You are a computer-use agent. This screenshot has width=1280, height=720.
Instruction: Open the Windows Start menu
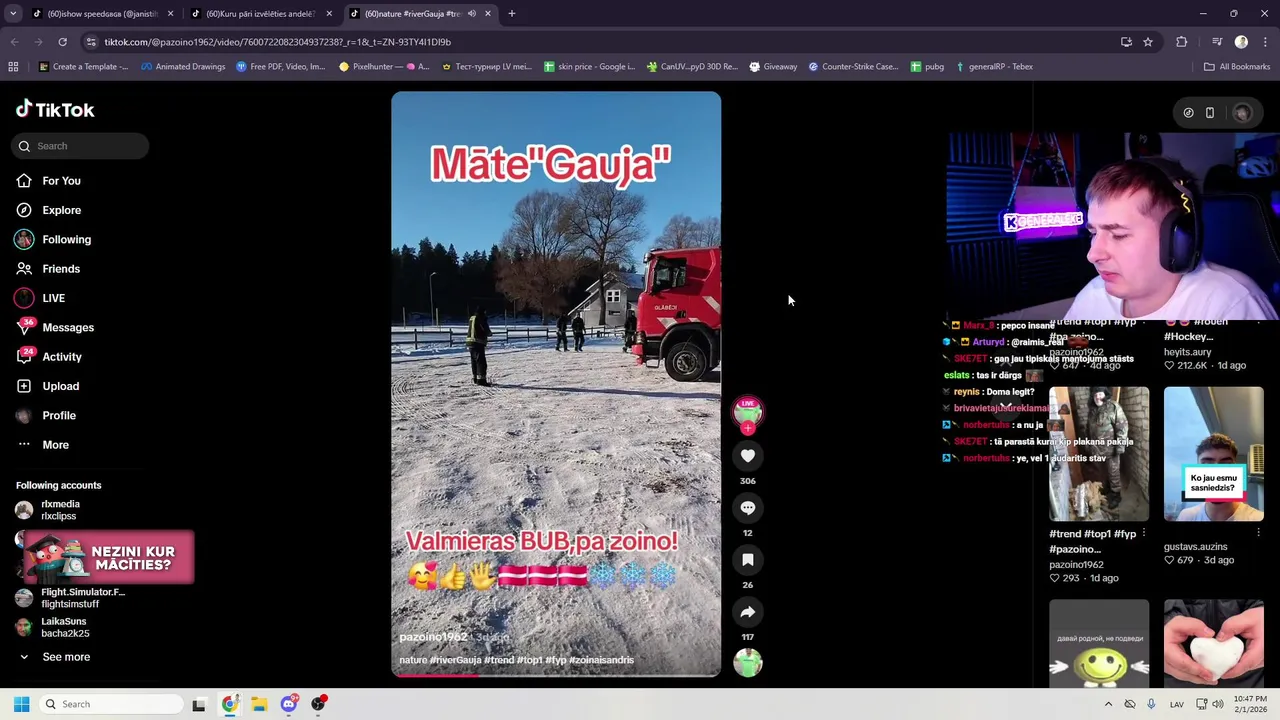[x=21, y=704]
